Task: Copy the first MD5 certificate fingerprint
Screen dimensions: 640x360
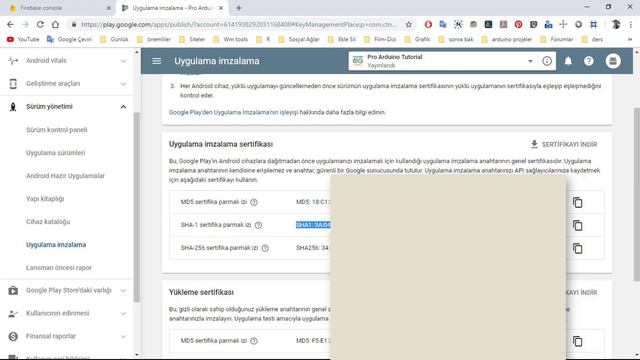Action: [x=577, y=202]
